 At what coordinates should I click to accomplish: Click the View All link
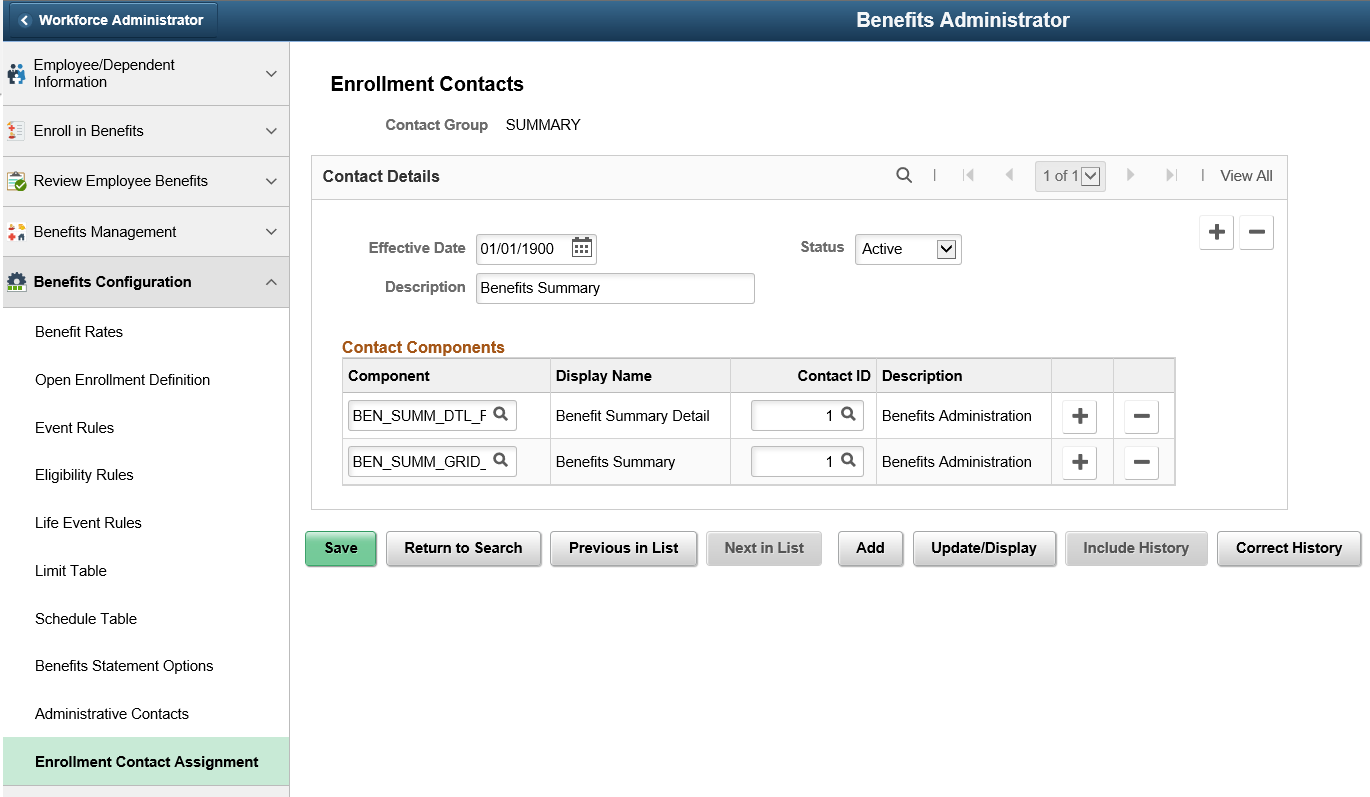pos(1246,176)
